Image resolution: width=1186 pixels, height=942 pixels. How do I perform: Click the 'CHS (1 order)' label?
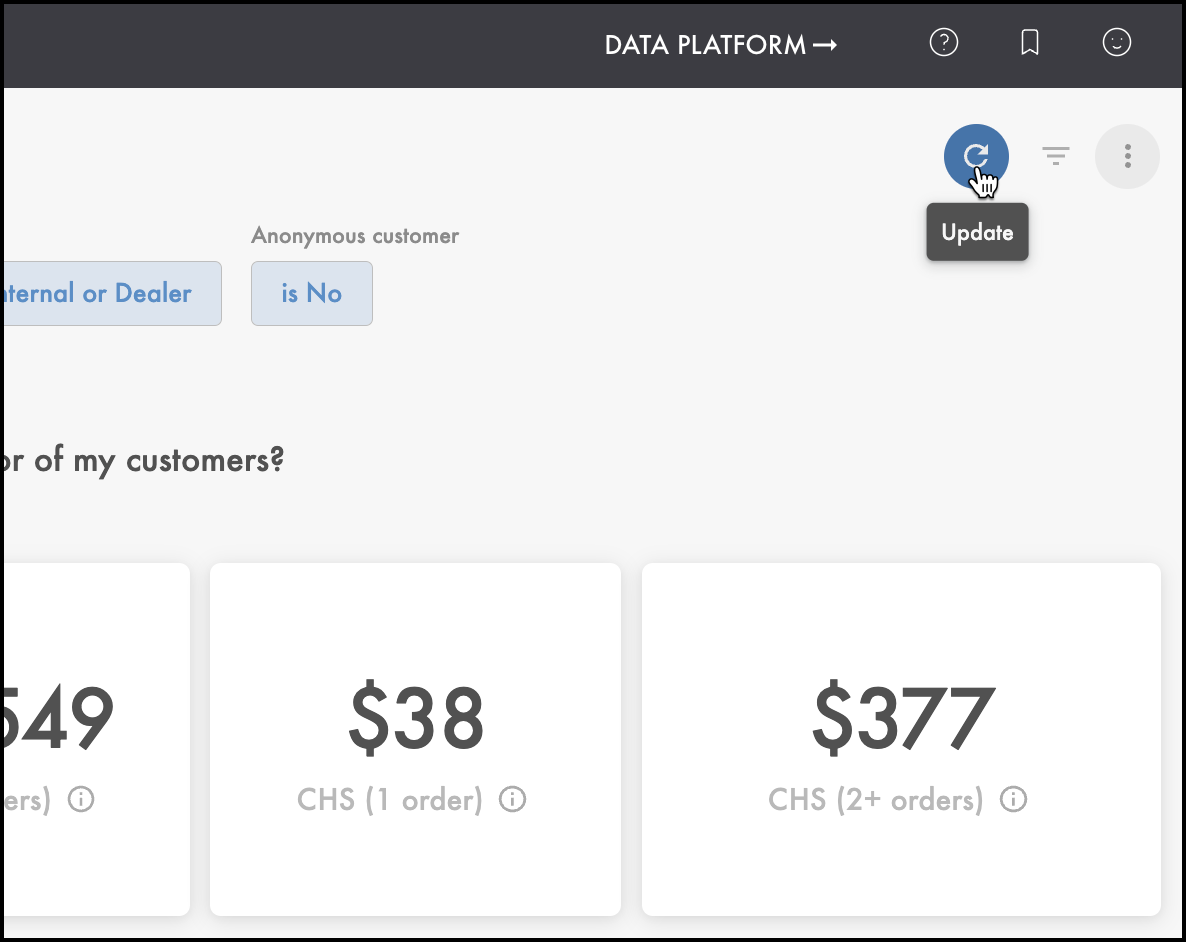click(390, 800)
